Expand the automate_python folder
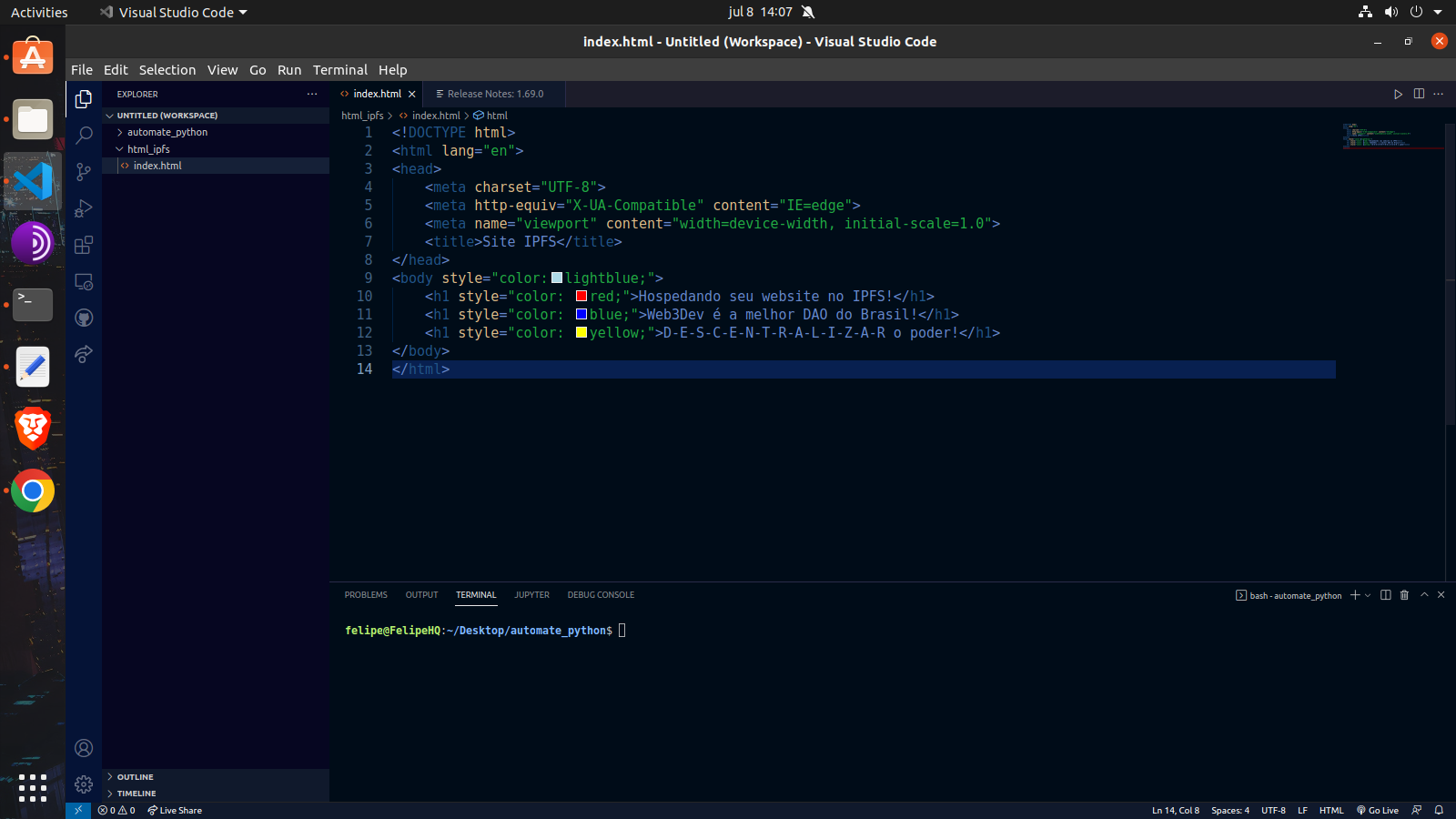This screenshot has width=1456, height=819. pyautogui.click(x=167, y=132)
